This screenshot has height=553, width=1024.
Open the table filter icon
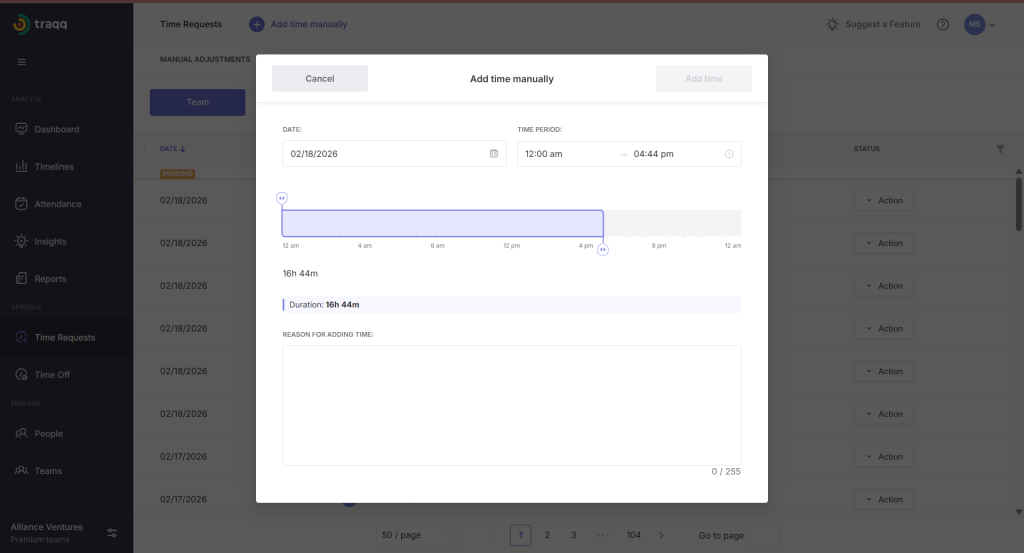pyautogui.click(x=1000, y=149)
